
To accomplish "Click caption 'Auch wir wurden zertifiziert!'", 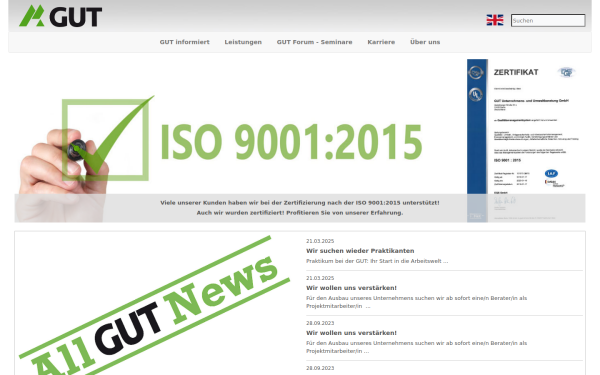I will click(x=240, y=213).
